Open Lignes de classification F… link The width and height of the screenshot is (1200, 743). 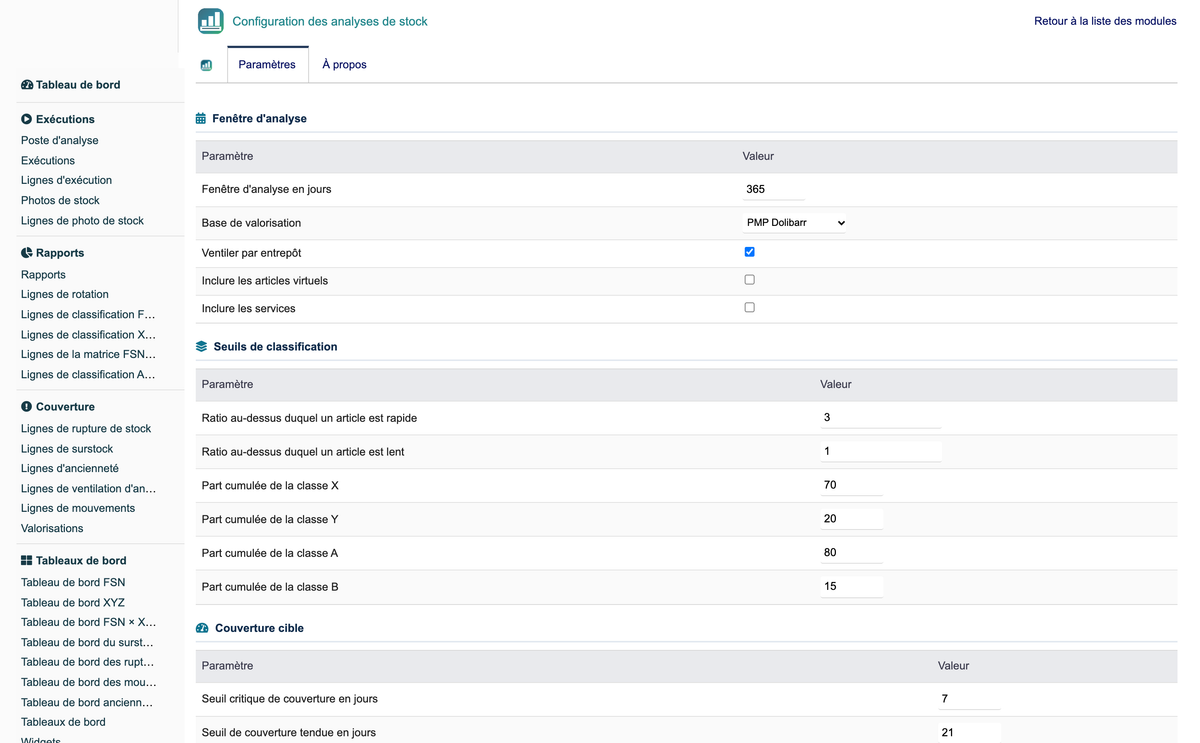[88, 315]
